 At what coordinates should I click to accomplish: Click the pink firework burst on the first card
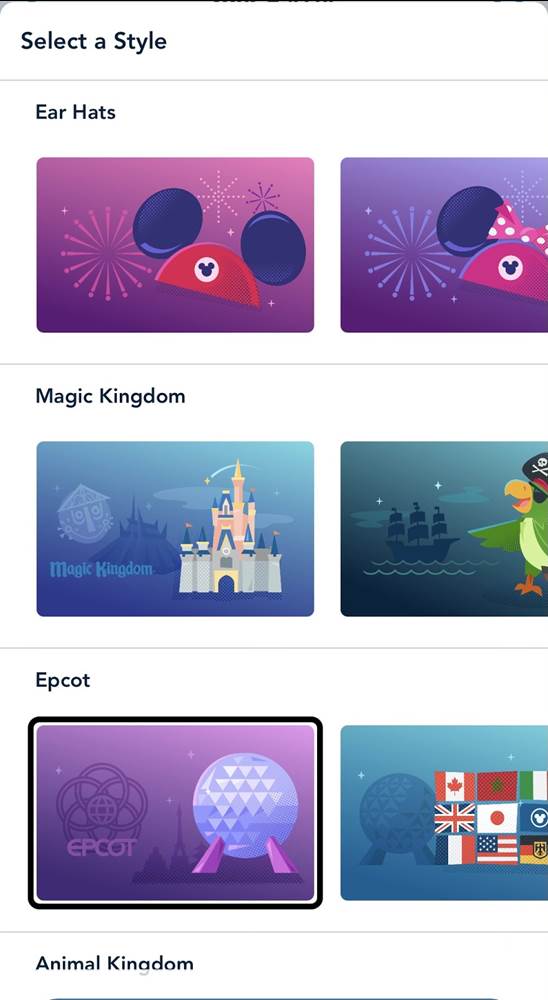pos(107,253)
